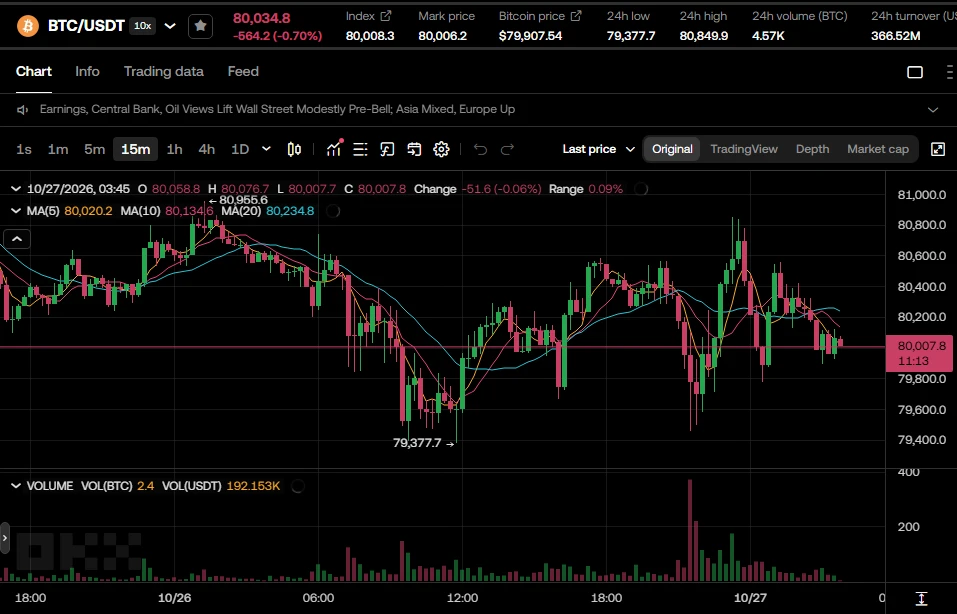Add BTC/USDT to favorites with the star

coord(200,26)
